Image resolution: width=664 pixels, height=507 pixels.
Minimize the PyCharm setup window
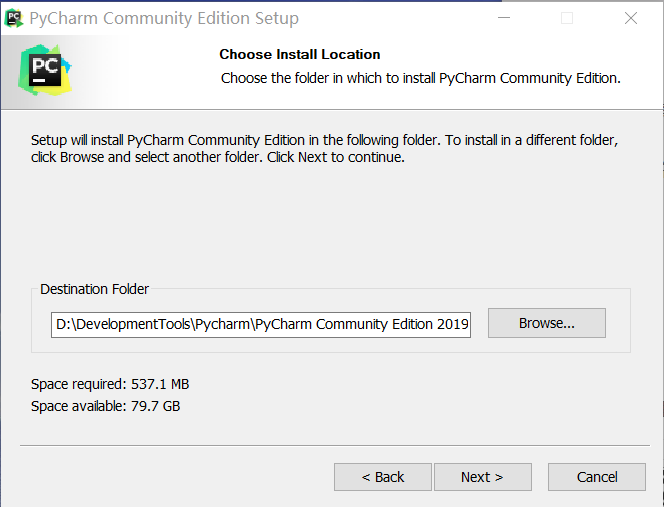pyautogui.click(x=504, y=18)
